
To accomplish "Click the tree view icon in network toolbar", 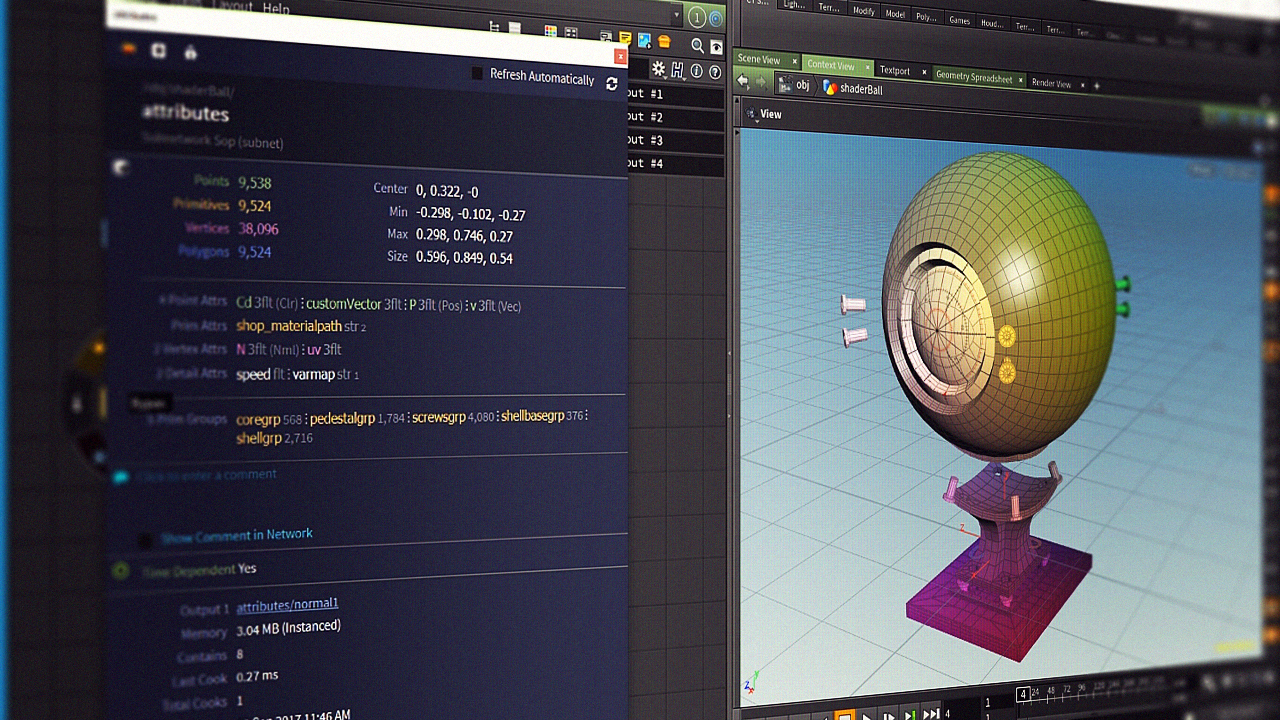I will [x=494, y=28].
